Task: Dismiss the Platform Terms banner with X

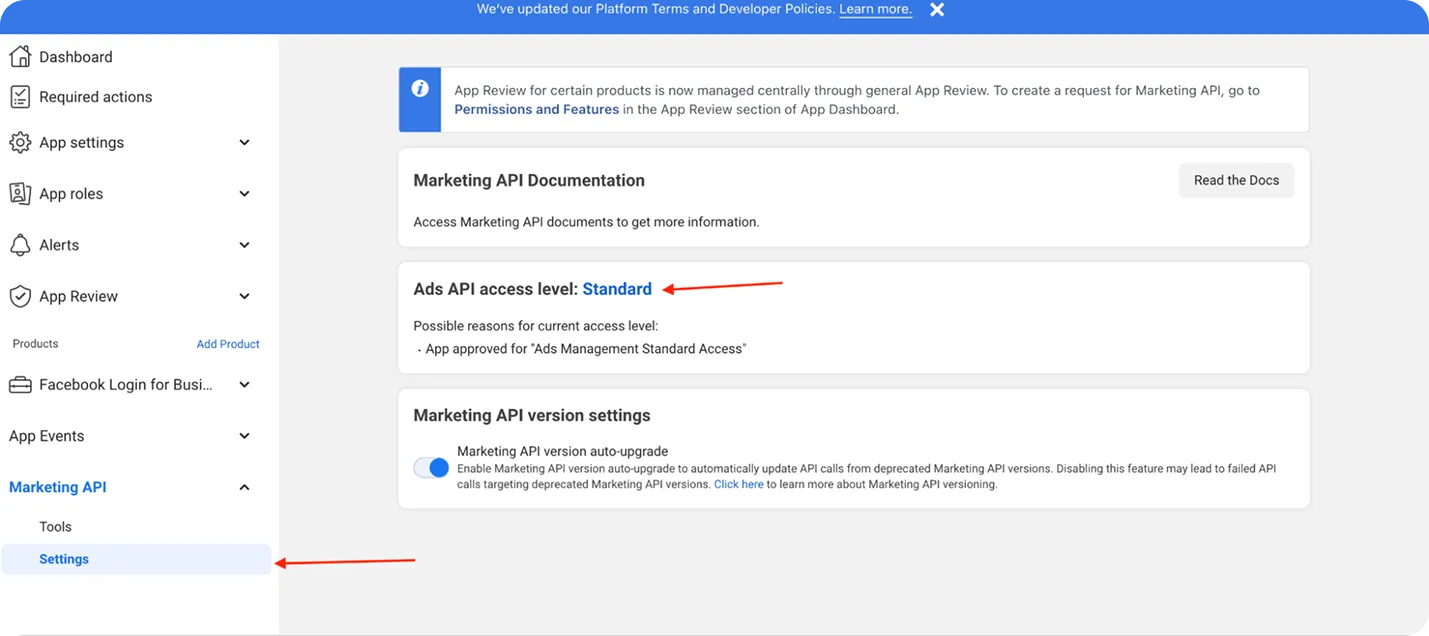Action: pyautogui.click(x=937, y=10)
